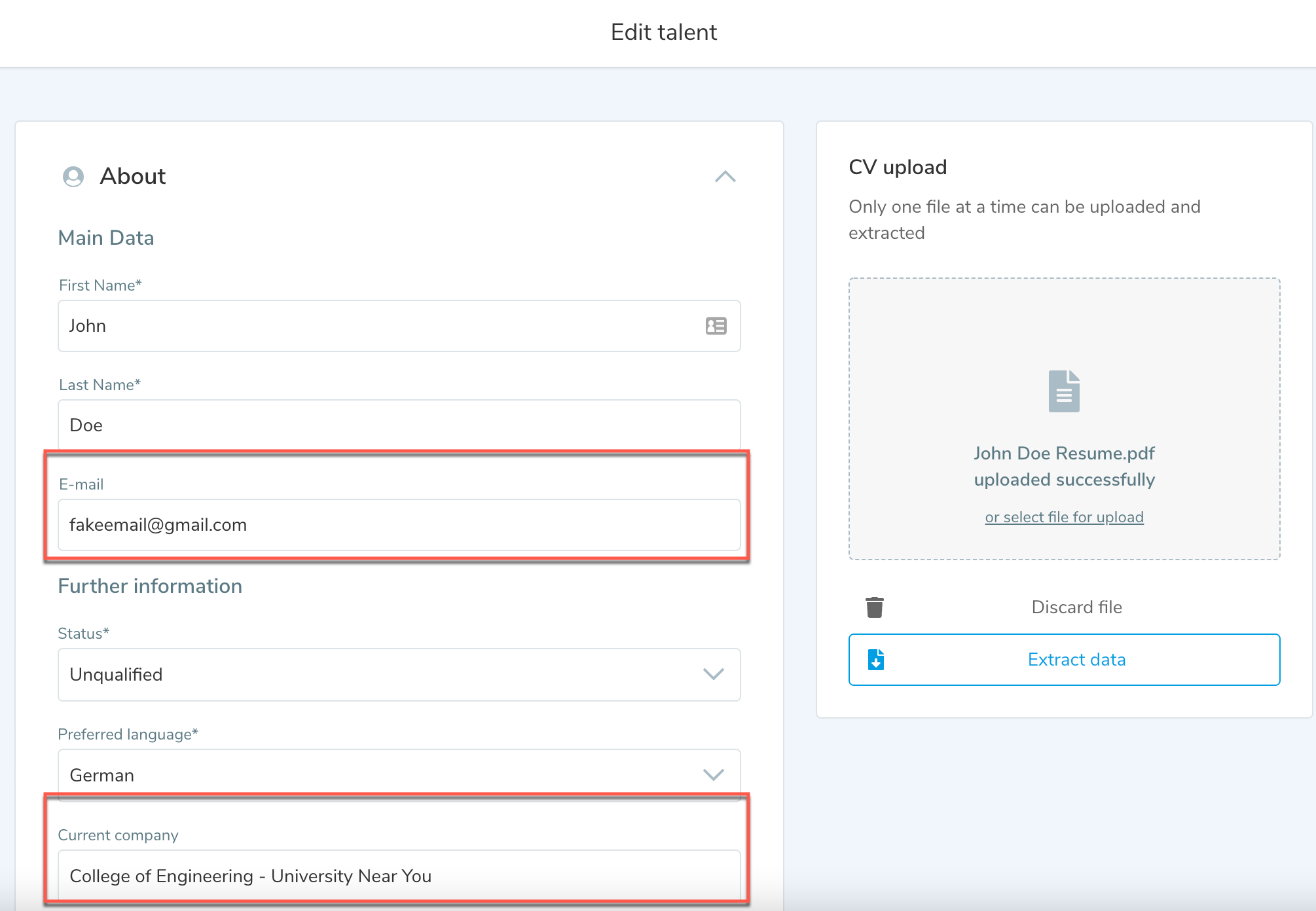The width and height of the screenshot is (1316, 911).
Task: Click the download icon on Extract data button
Action: pos(876,660)
